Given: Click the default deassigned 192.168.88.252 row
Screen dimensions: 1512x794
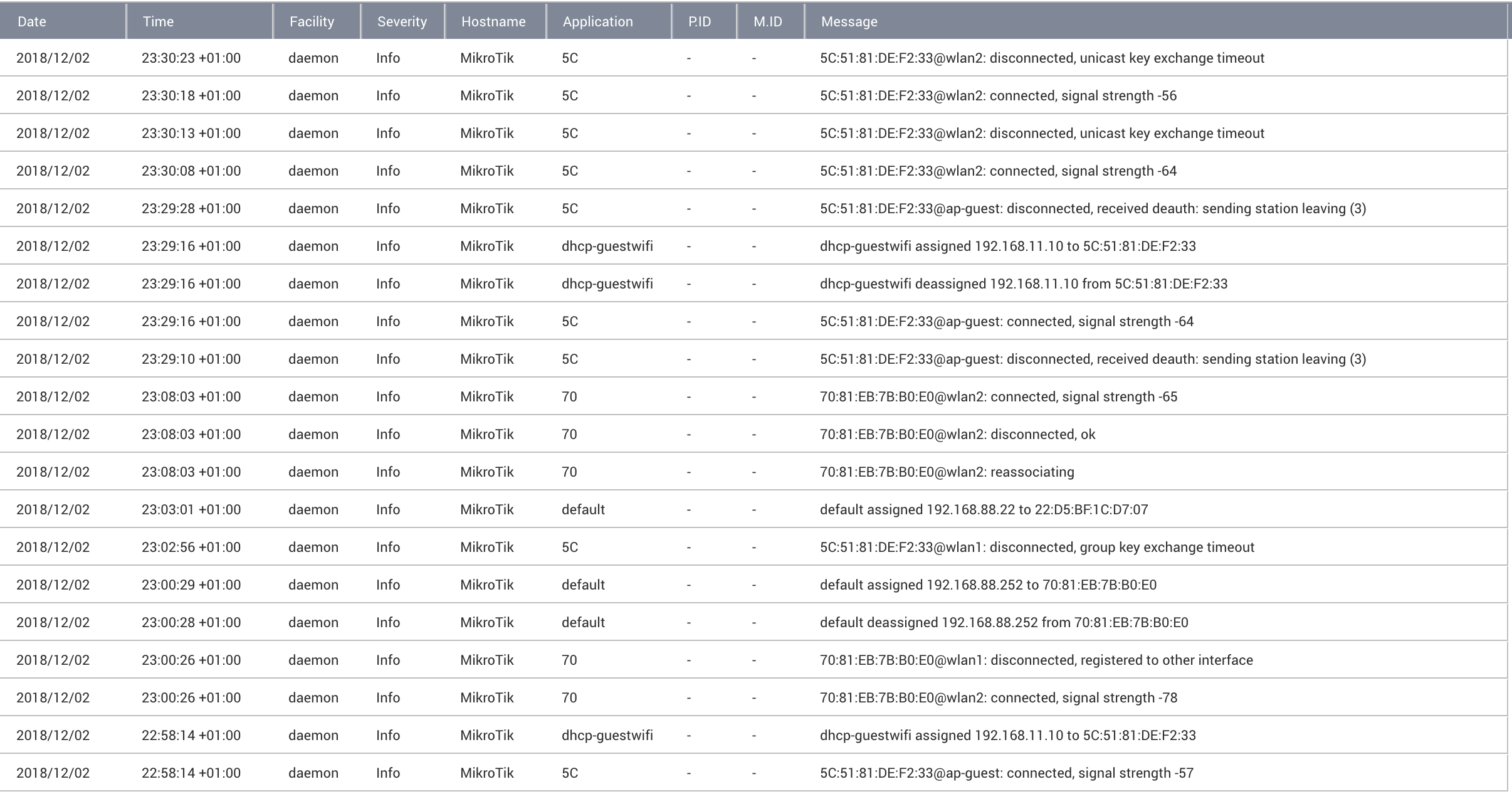Looking at the screenshot, I should [x=753, y=622].
